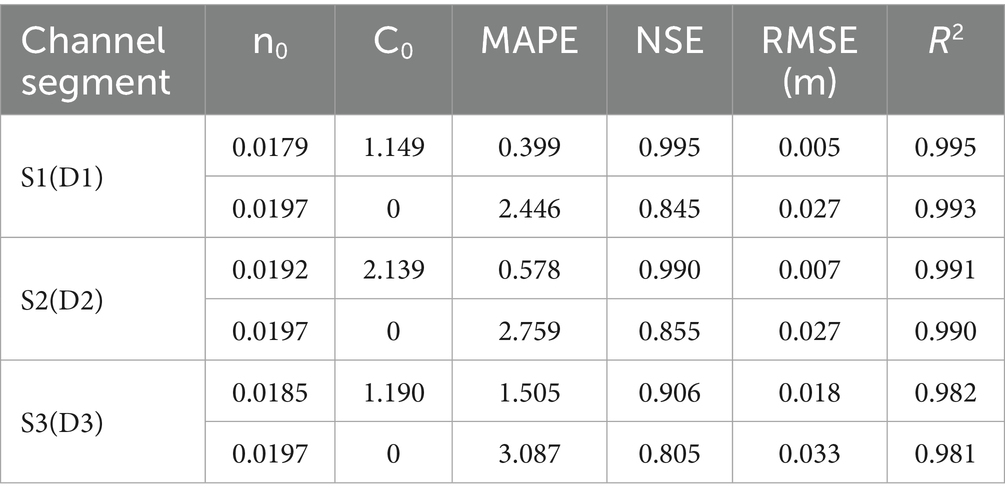Screen dimensions: 1005x501
Task: Click the NSE column header
Action: [669, 41]
